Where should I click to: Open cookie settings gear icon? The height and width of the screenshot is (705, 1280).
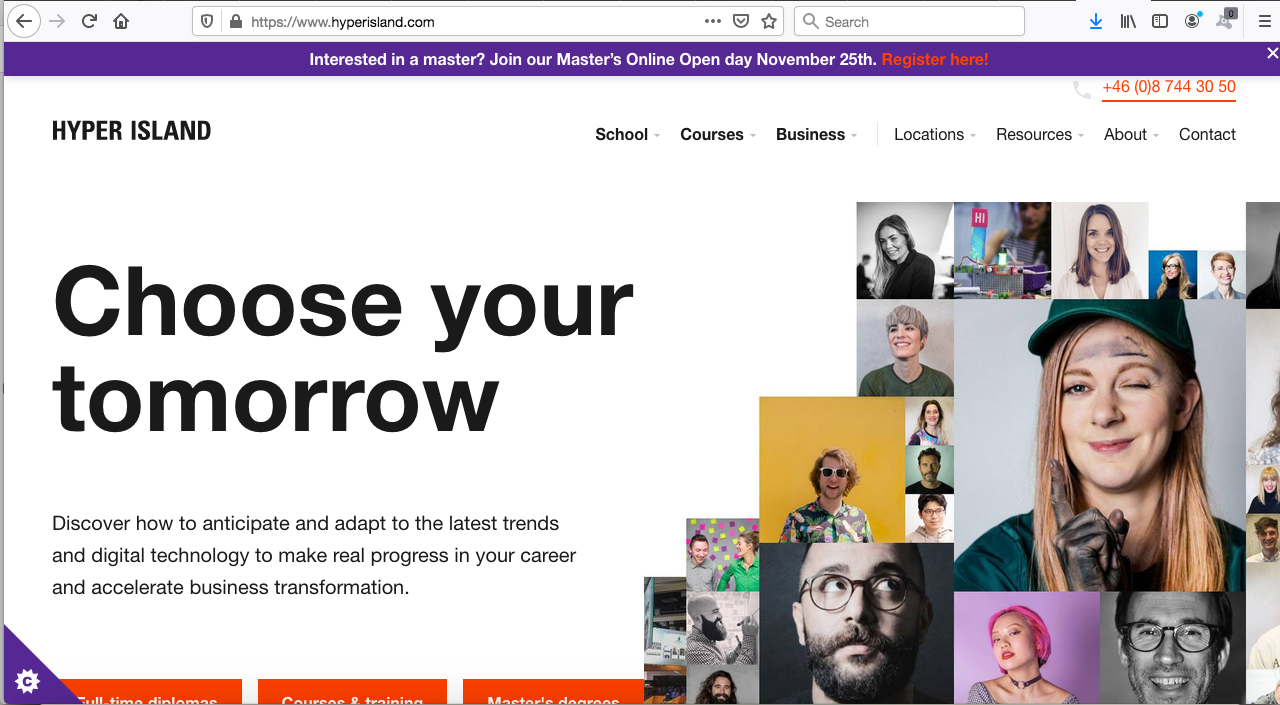pyautogui.click(x=27, y=681)
